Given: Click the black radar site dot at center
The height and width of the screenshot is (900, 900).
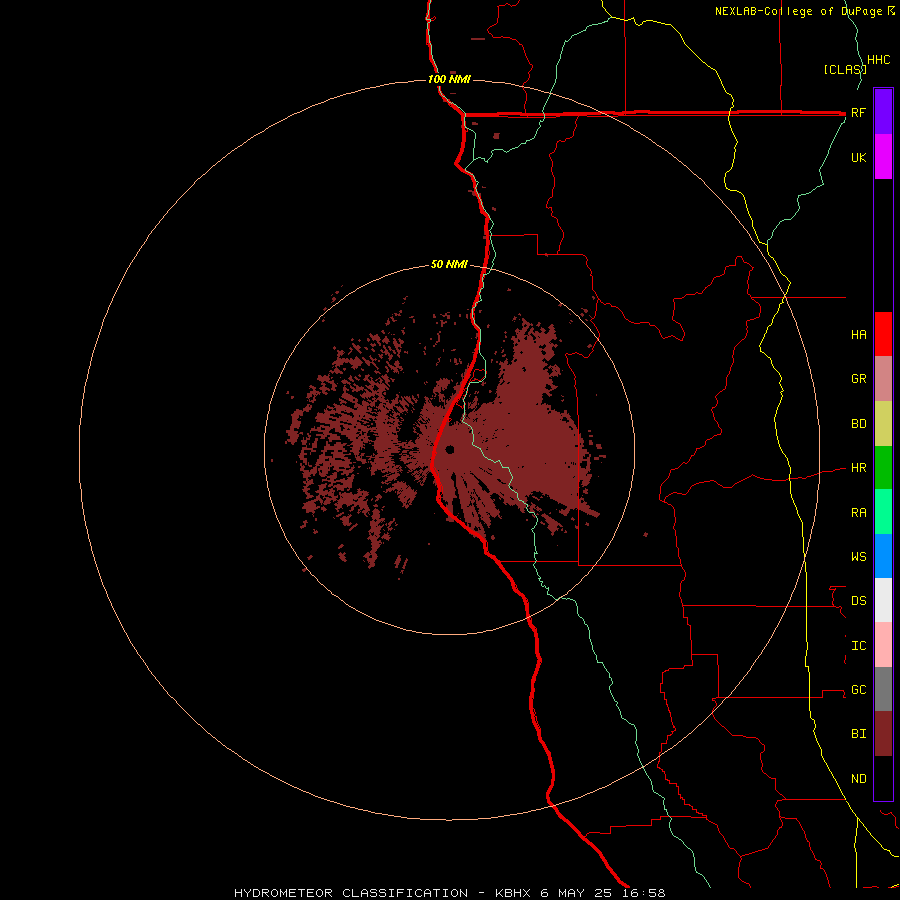Looking at the screenshot, I should pos(449,449).
